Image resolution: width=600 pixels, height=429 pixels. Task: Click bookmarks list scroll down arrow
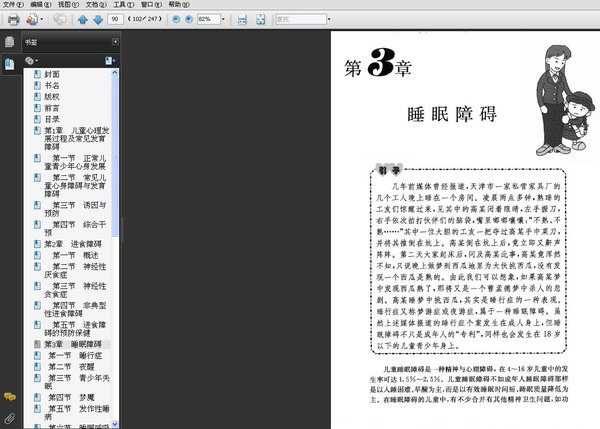[115, 424]
